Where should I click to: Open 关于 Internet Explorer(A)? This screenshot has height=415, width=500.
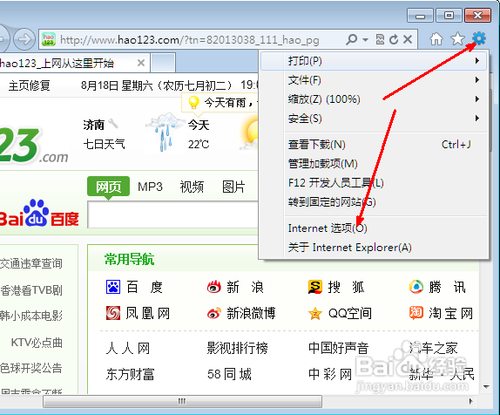click(x=374, y=247)
